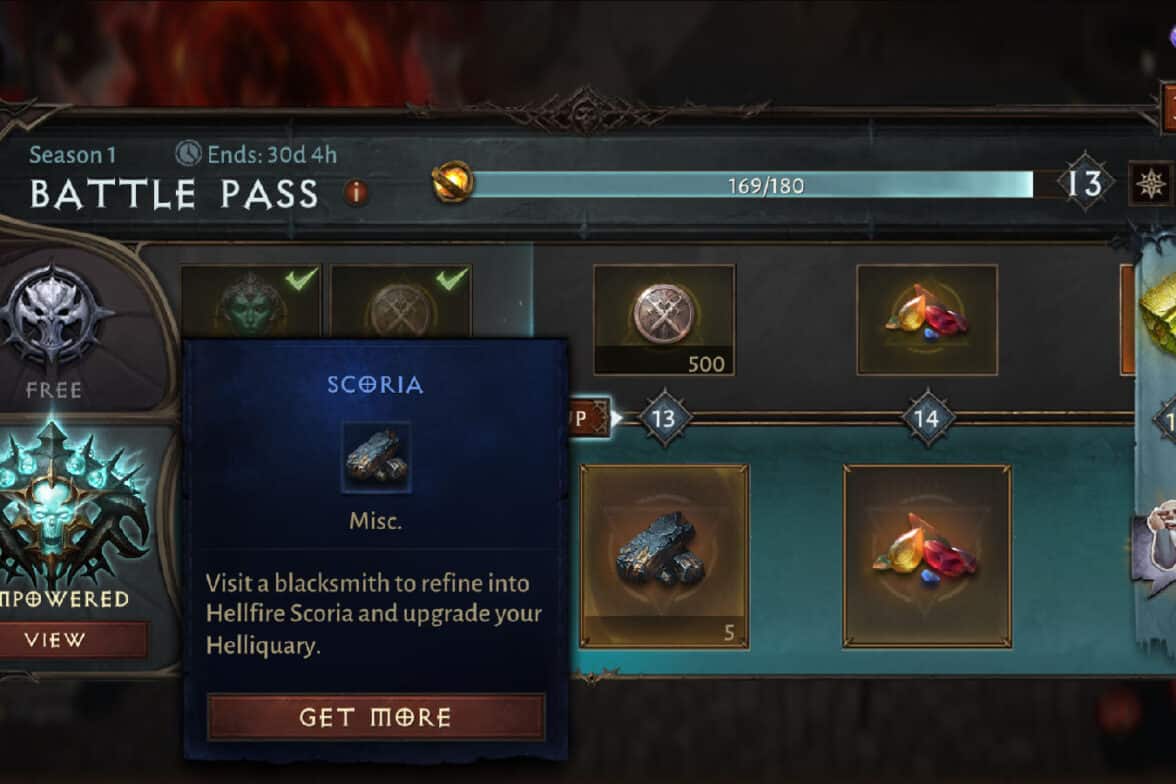Tap the Battle Pass info icon
Viewport: 1176px width, 784px height.
tap(356, 193)
